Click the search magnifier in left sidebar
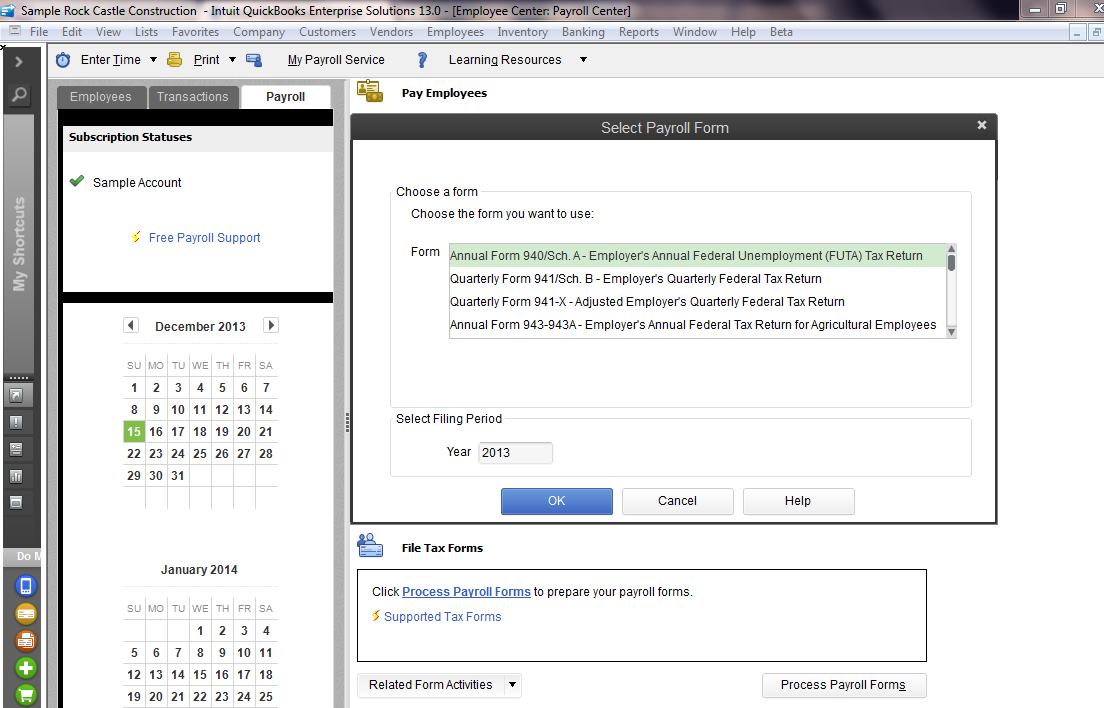The height and width of the screenshot is (708, 1104). (x=20, y=94)
